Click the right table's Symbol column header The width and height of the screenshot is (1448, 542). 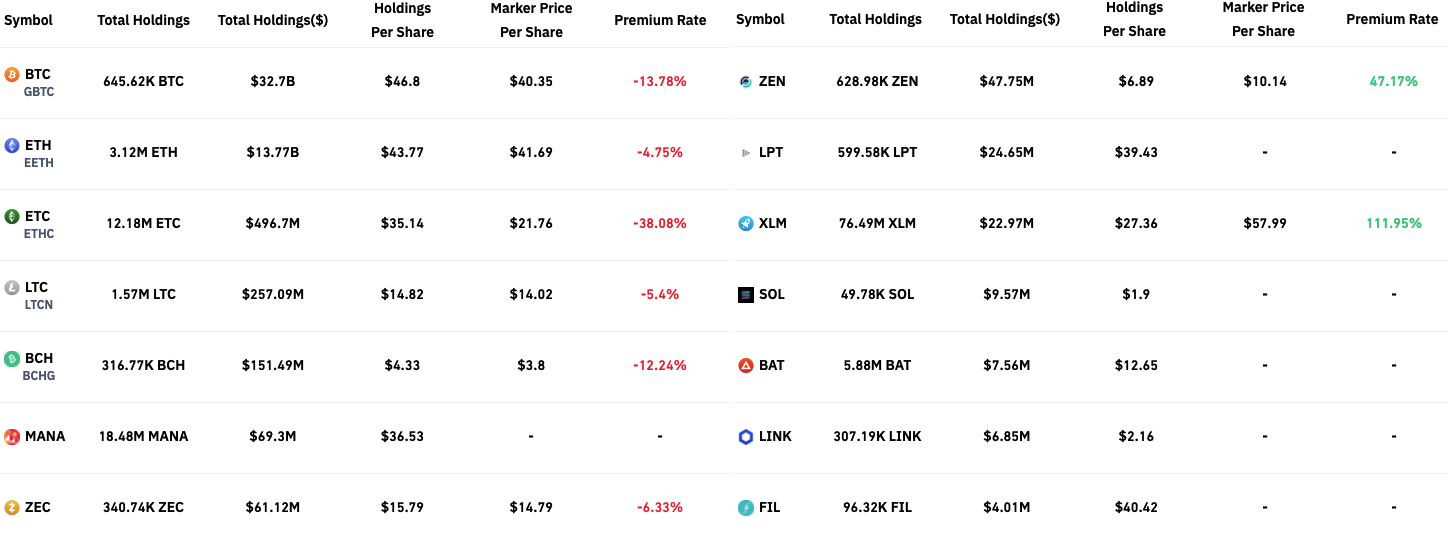(760, 19)
